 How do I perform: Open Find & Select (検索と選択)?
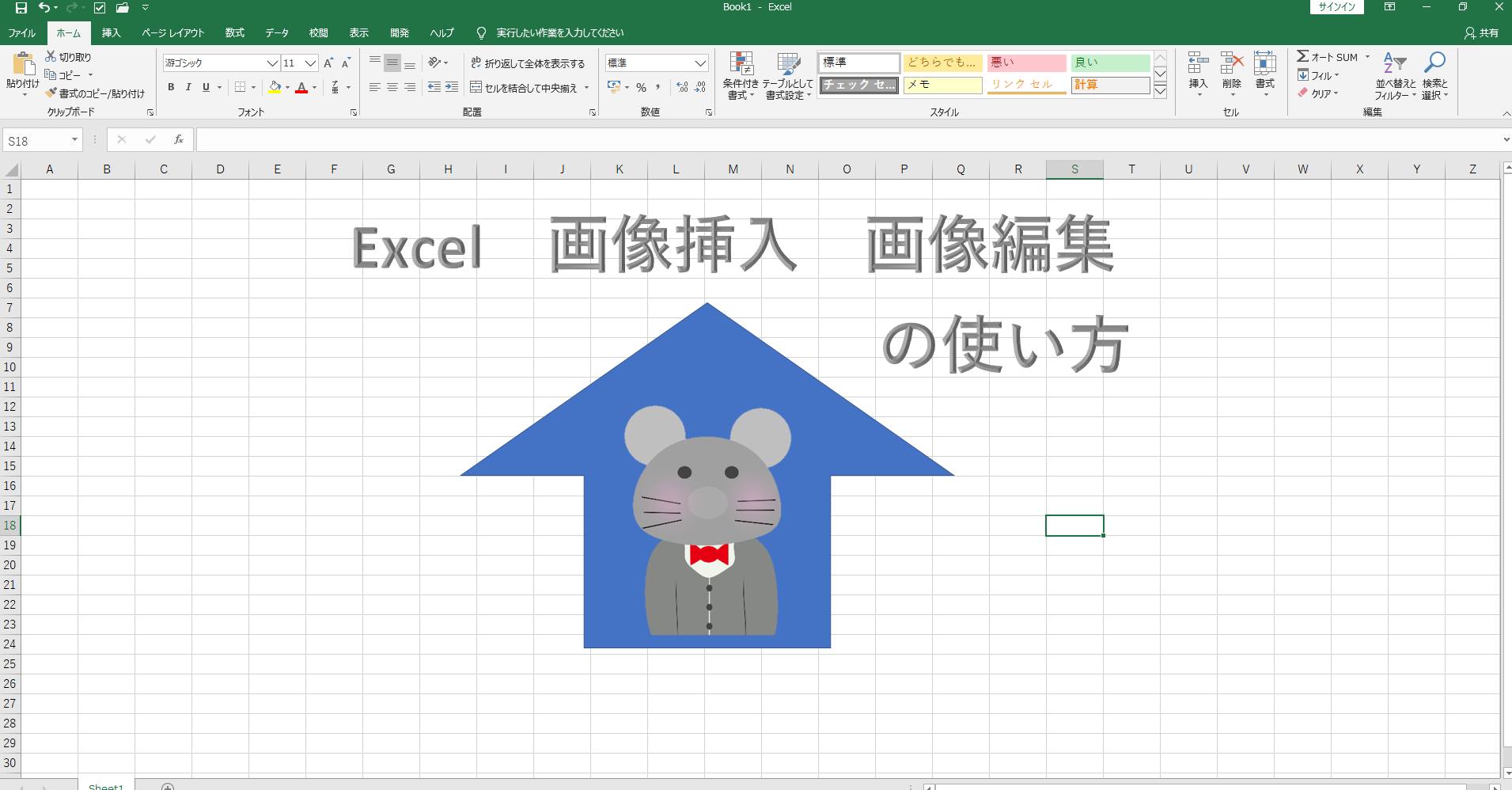click(1435, 76)
